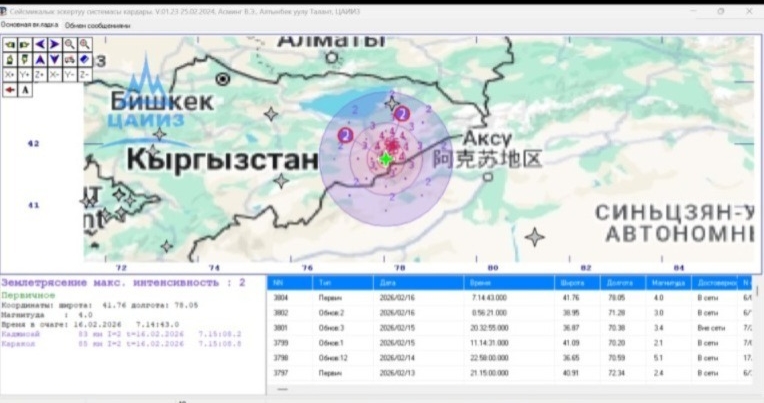Open the 'Основная вкладка' tab
This screenshot has height=403, width=764.
(x=29, y=23)
